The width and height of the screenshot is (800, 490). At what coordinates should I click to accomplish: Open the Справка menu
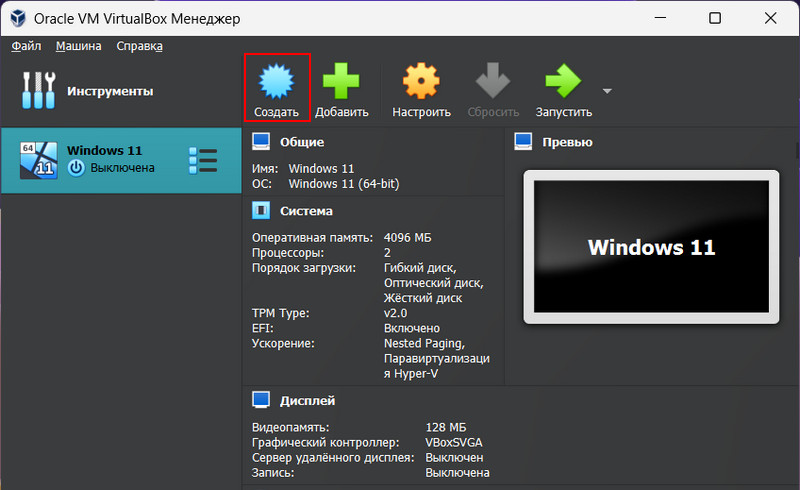click(x=139, y=46)
